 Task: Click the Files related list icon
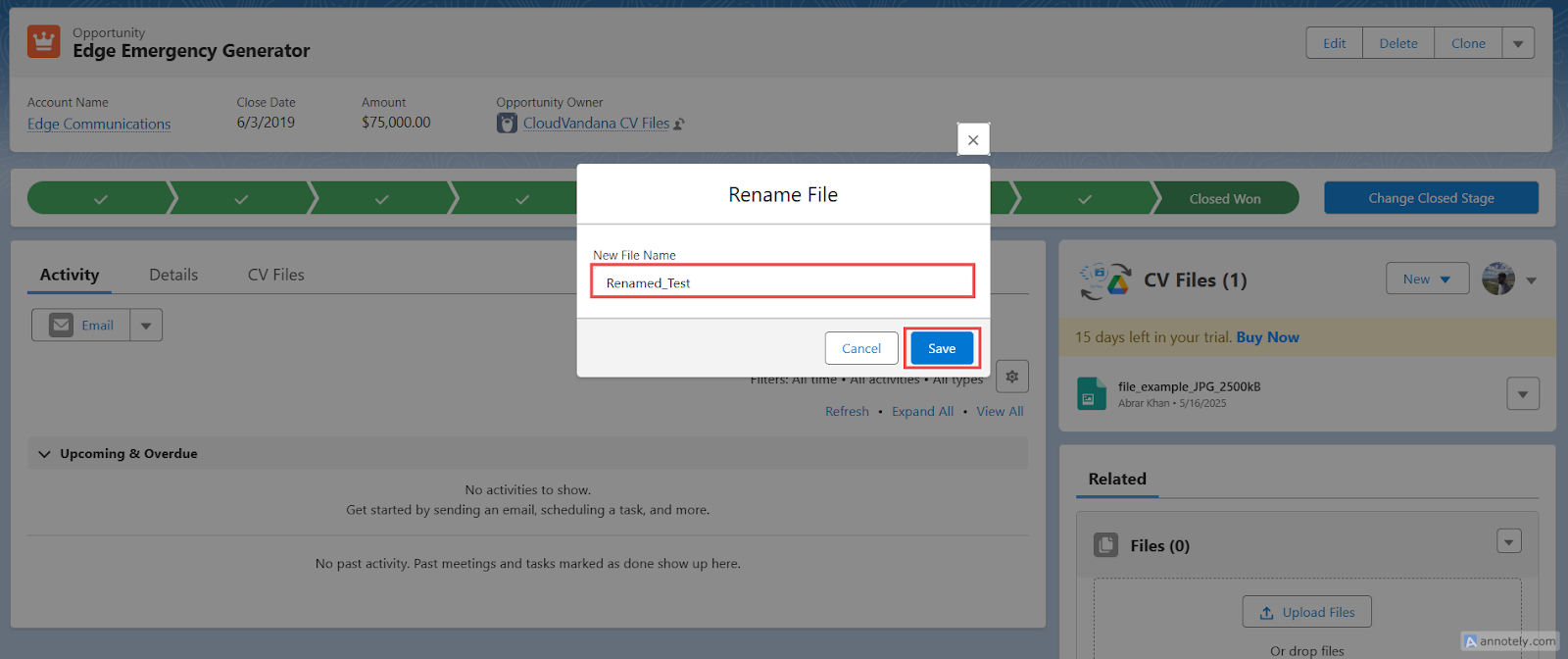(1106, 545)
